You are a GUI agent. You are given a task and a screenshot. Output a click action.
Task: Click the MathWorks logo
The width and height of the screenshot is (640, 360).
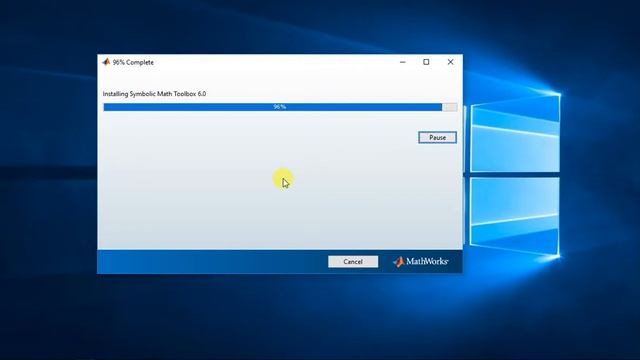(420, 262)
